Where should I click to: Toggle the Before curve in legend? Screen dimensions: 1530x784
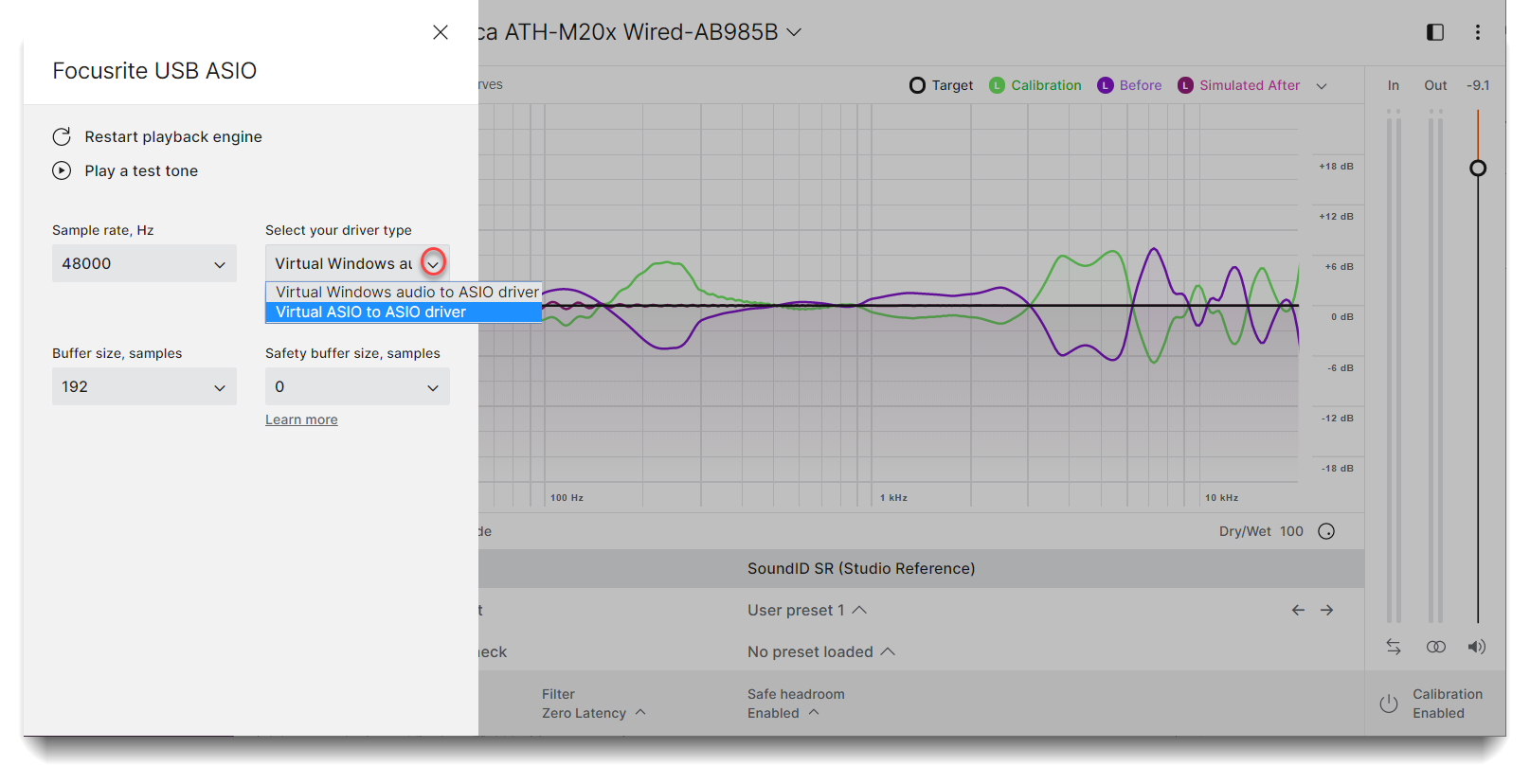pyautogui.click(x=1129, y=85)
